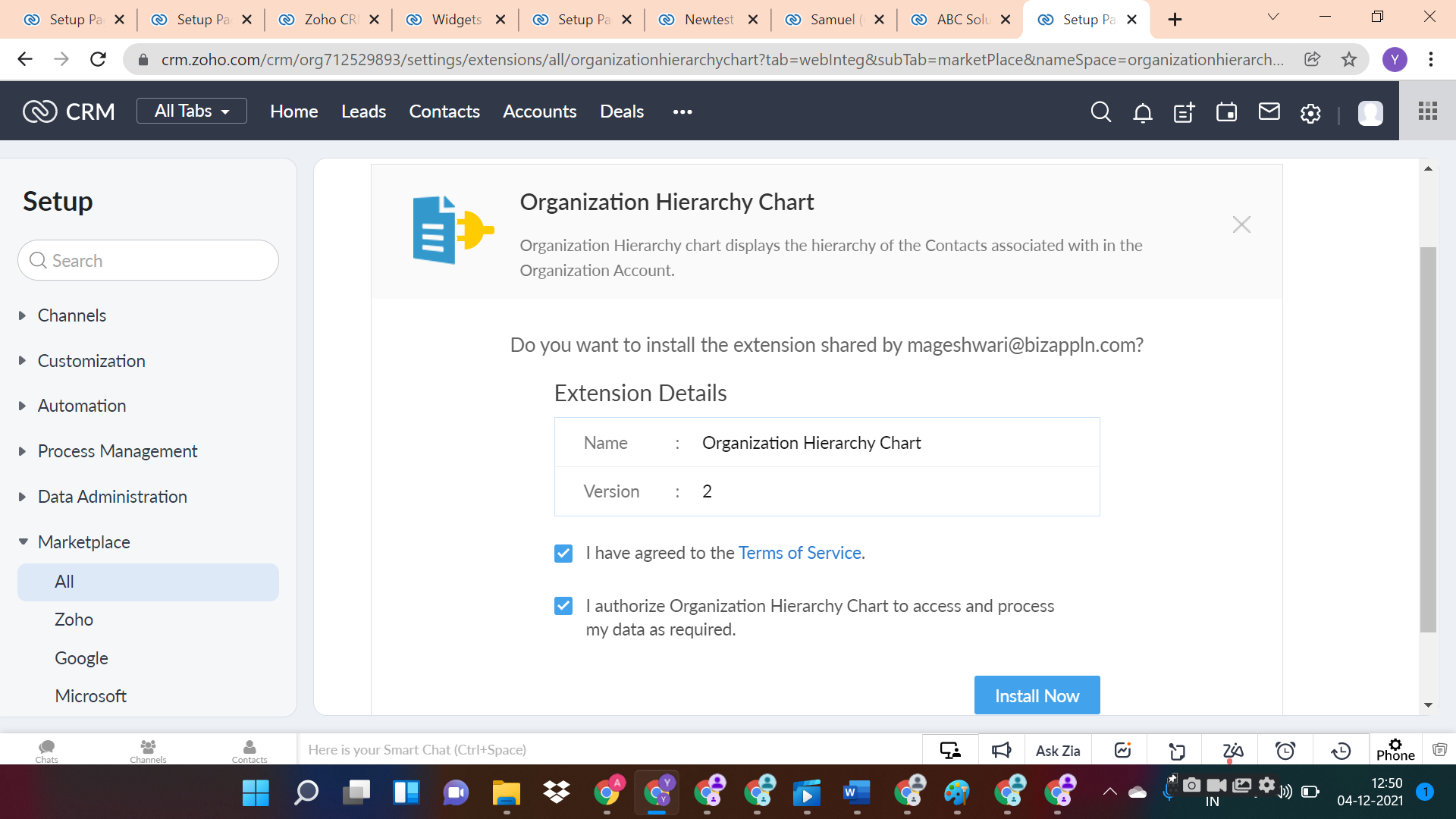Uncheck the Terms of Service agreement checkbox
1456x819 pixels.
563,554
